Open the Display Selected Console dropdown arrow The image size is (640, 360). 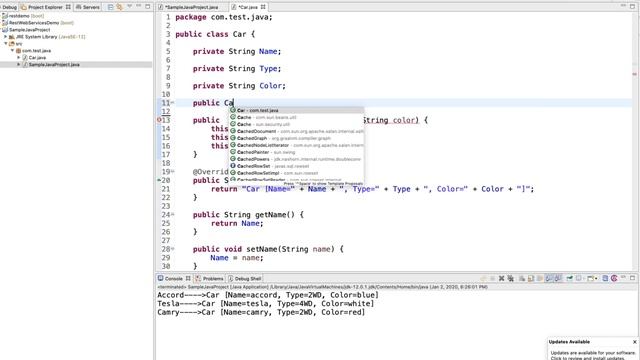pyautogui.click(x=584, y=279)
